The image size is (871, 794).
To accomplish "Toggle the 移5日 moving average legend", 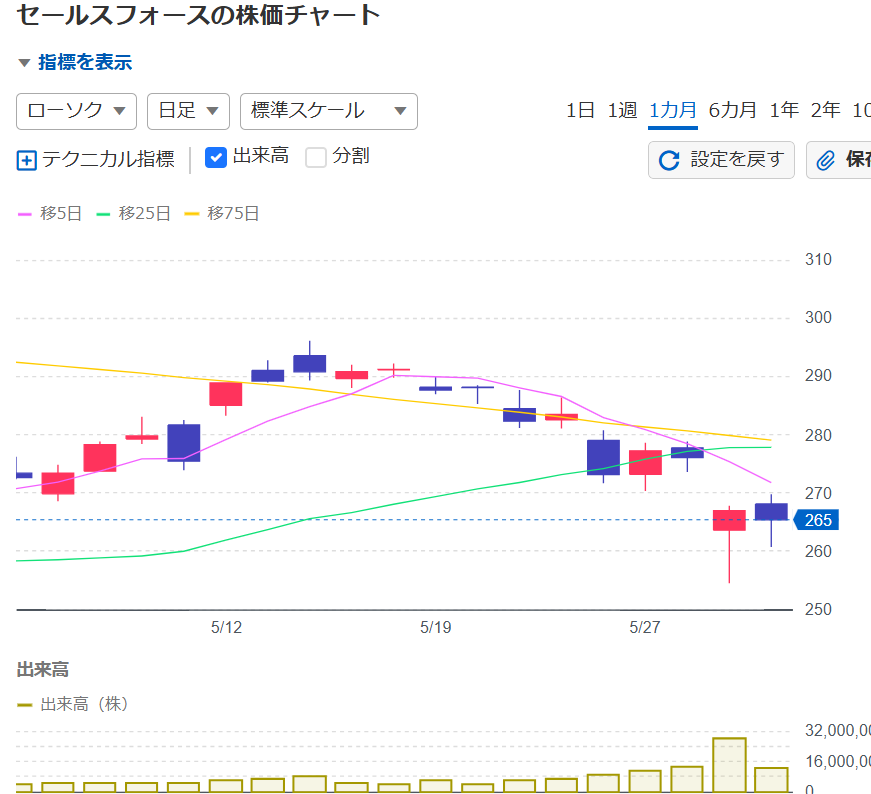I will pos(50,213).
